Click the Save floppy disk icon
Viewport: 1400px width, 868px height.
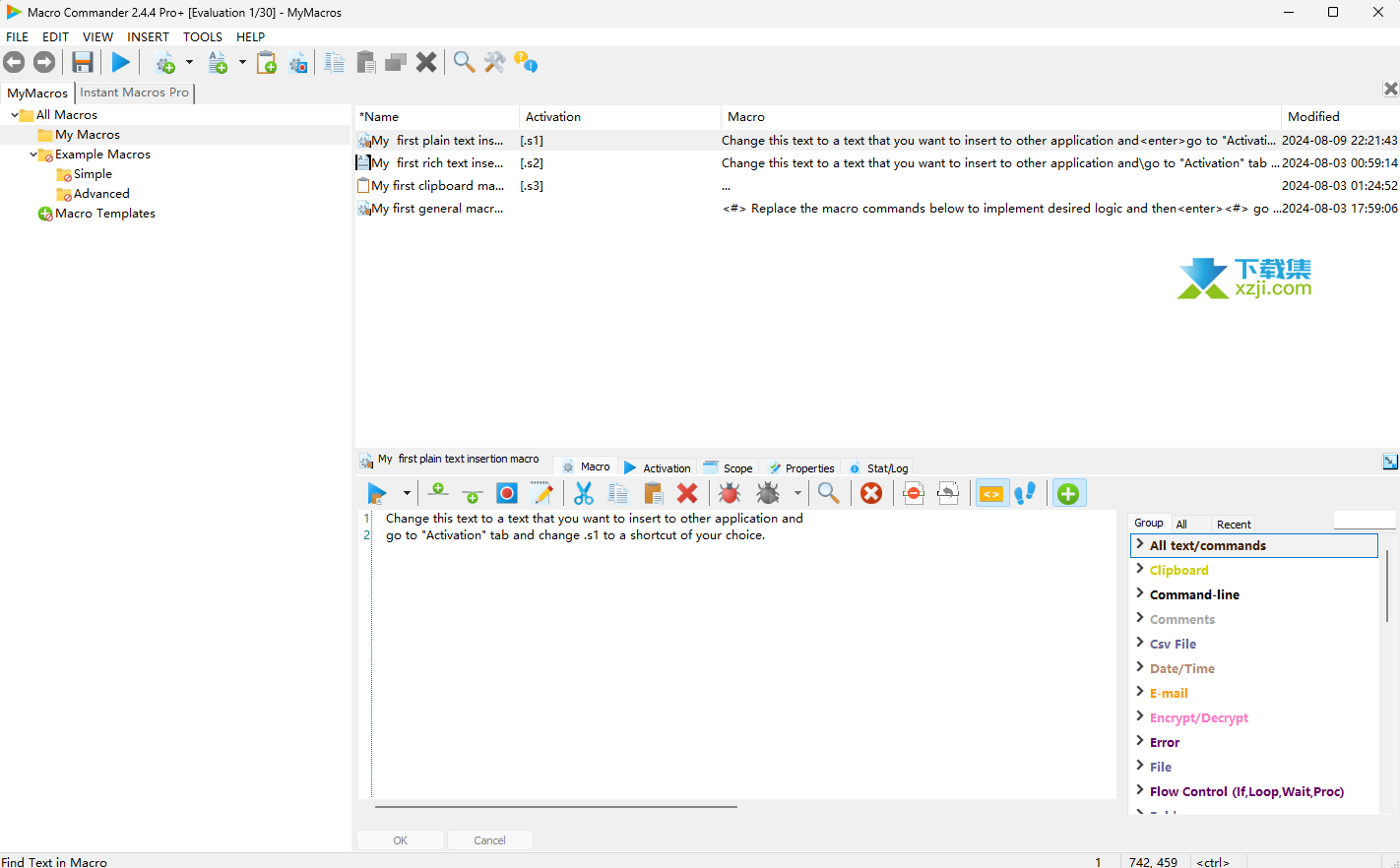(x=83, y=63)
